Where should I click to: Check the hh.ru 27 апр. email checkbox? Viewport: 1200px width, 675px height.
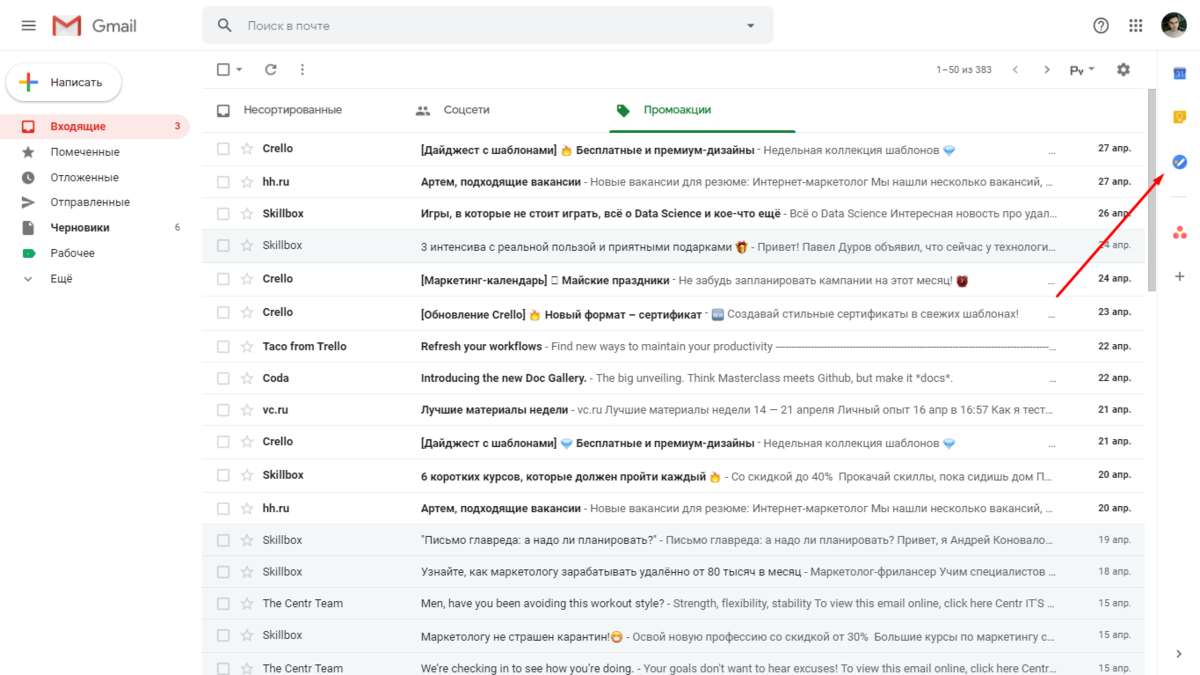[223, 182]
